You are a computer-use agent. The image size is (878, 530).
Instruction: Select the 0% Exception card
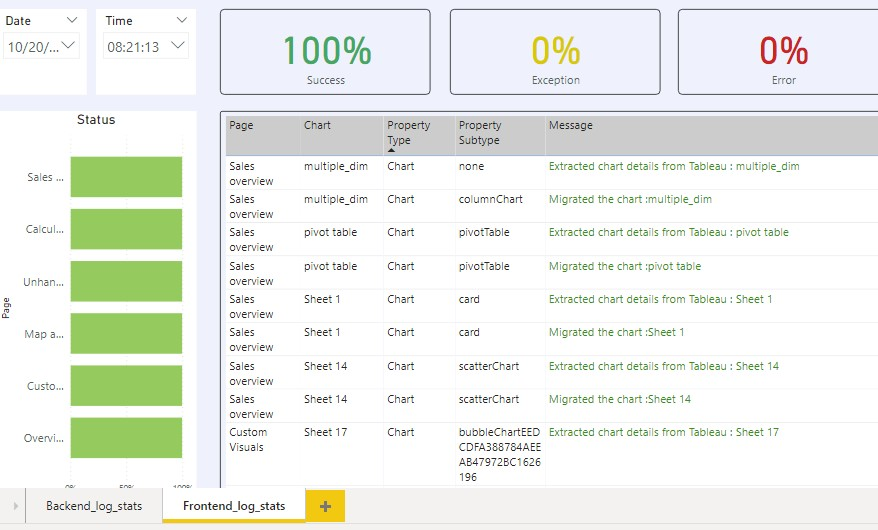(555, 52)
